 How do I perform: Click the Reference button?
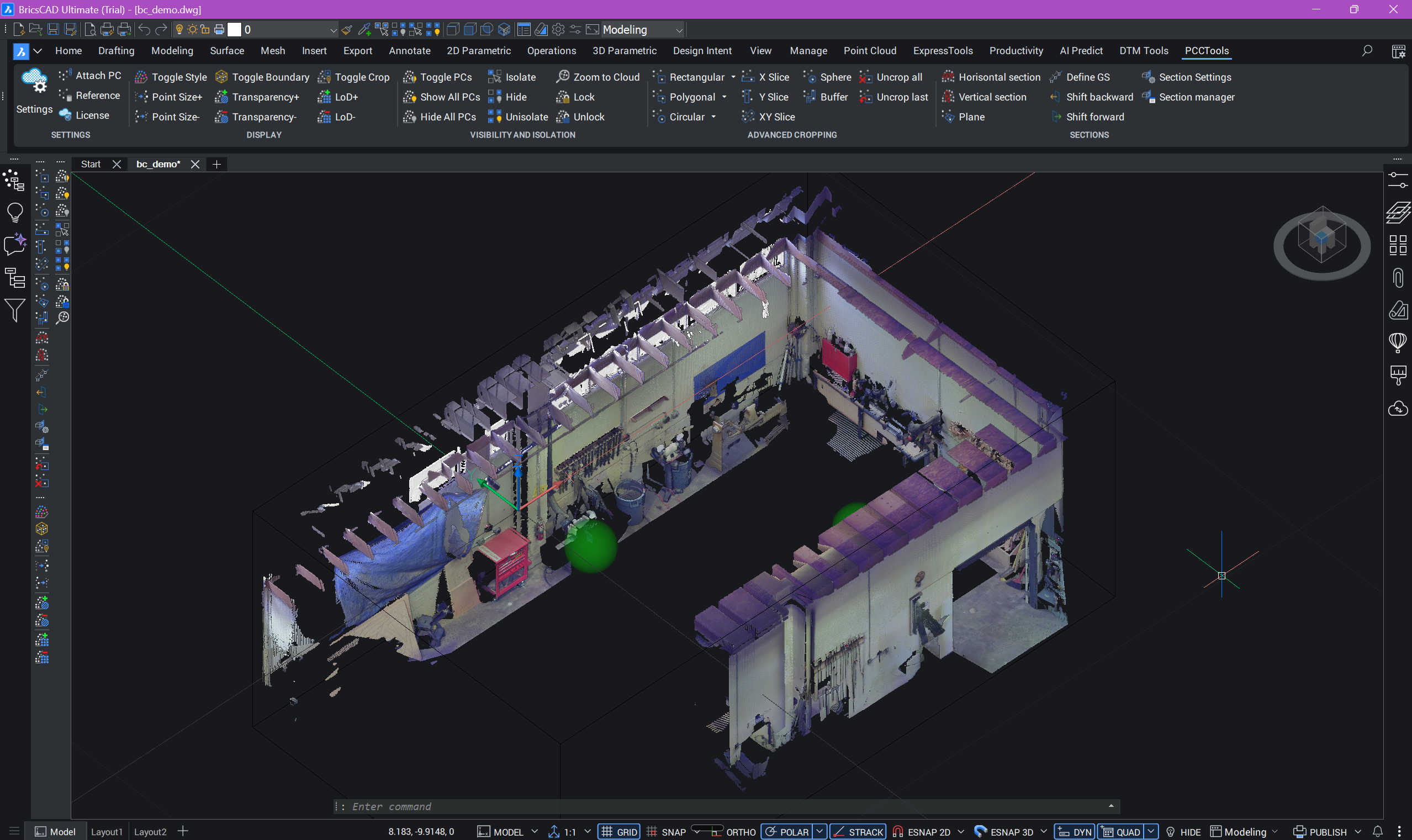tap(90, 95)
